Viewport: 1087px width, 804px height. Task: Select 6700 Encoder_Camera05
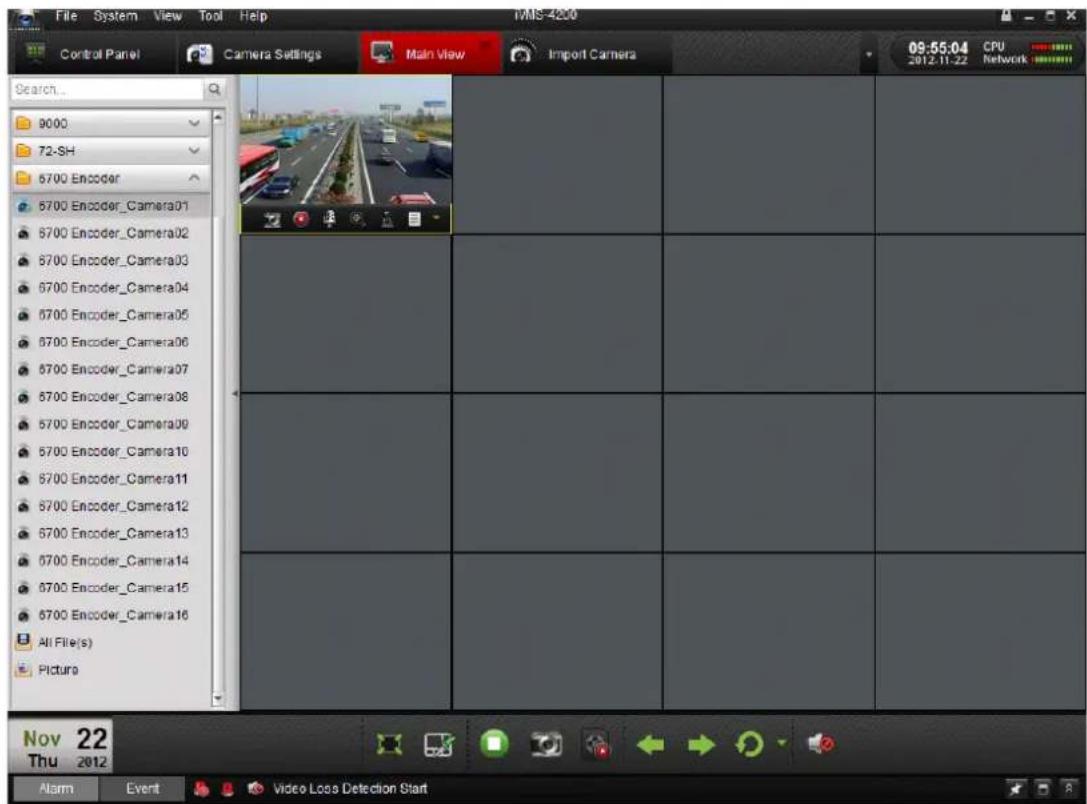coord(111,315)
